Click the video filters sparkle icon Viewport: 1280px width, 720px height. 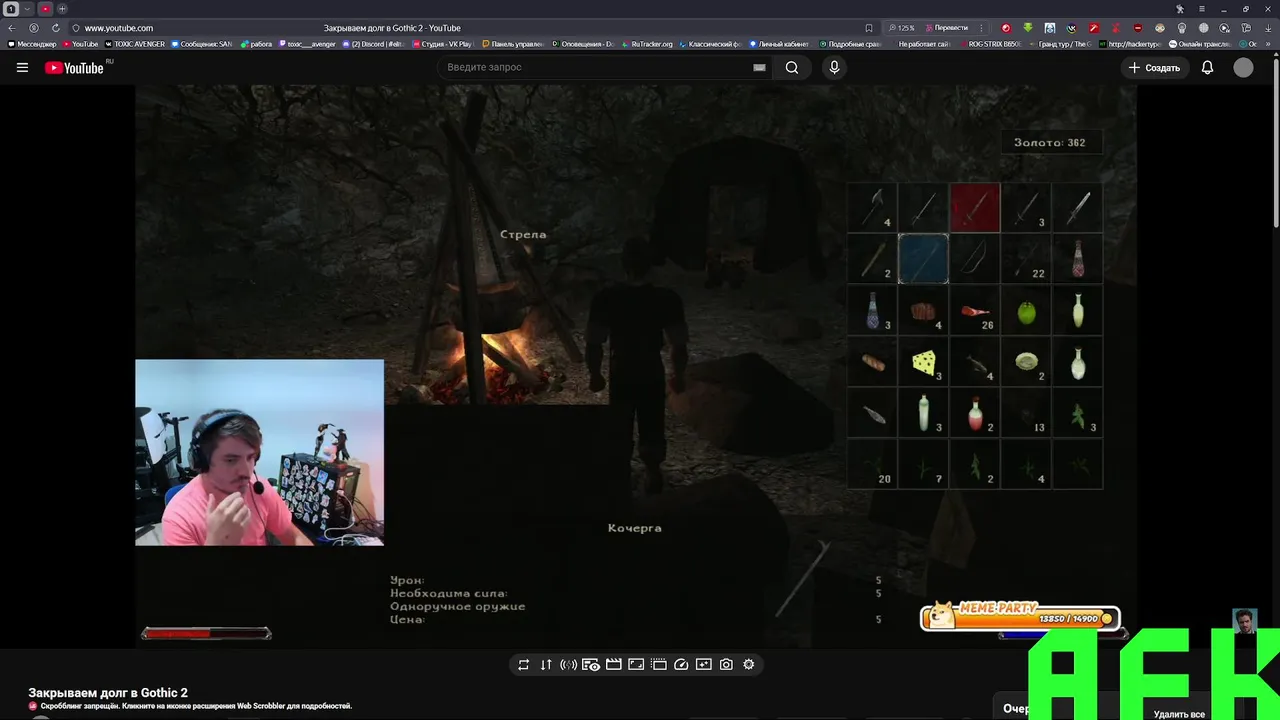click(x=704, y=664)
